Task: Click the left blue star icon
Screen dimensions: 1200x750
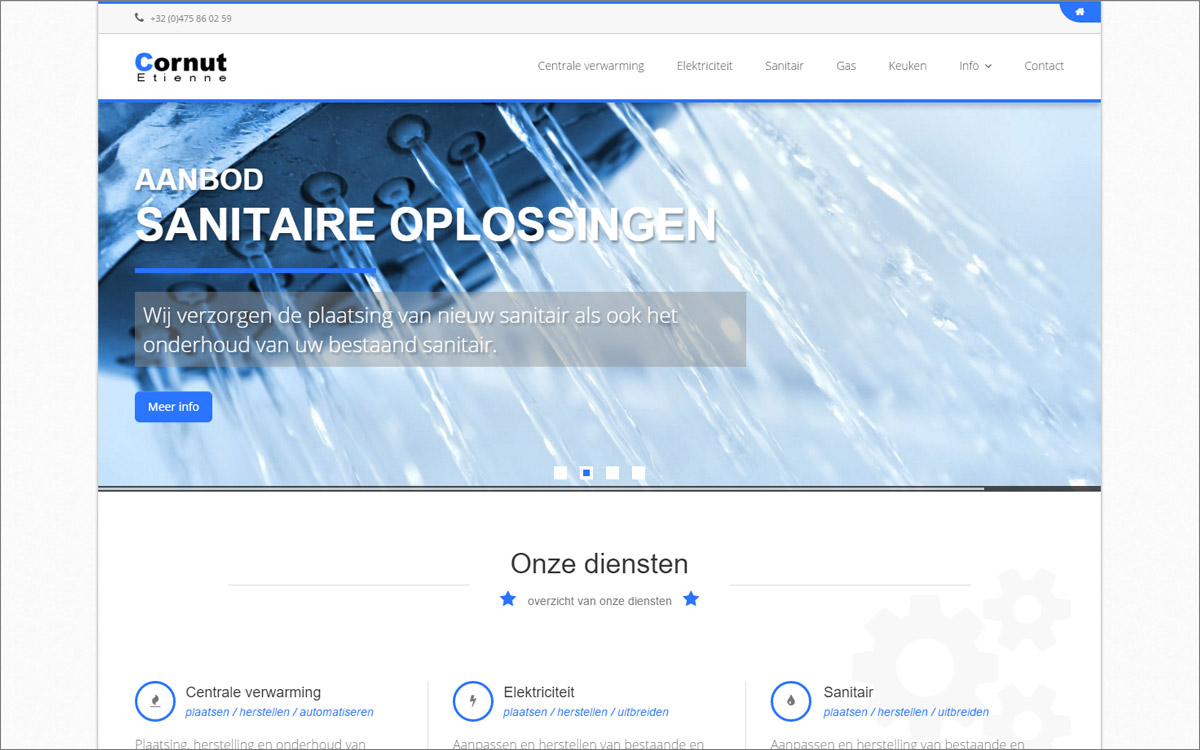Action: pos(508,599)
